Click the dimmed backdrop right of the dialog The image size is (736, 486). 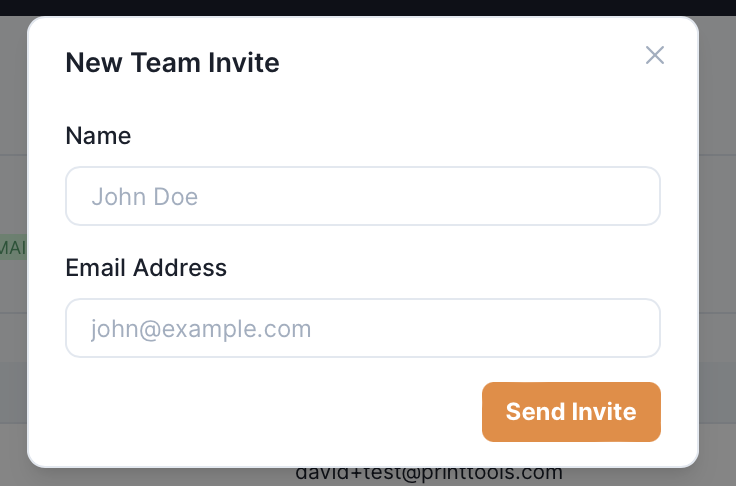coord(717,250)
